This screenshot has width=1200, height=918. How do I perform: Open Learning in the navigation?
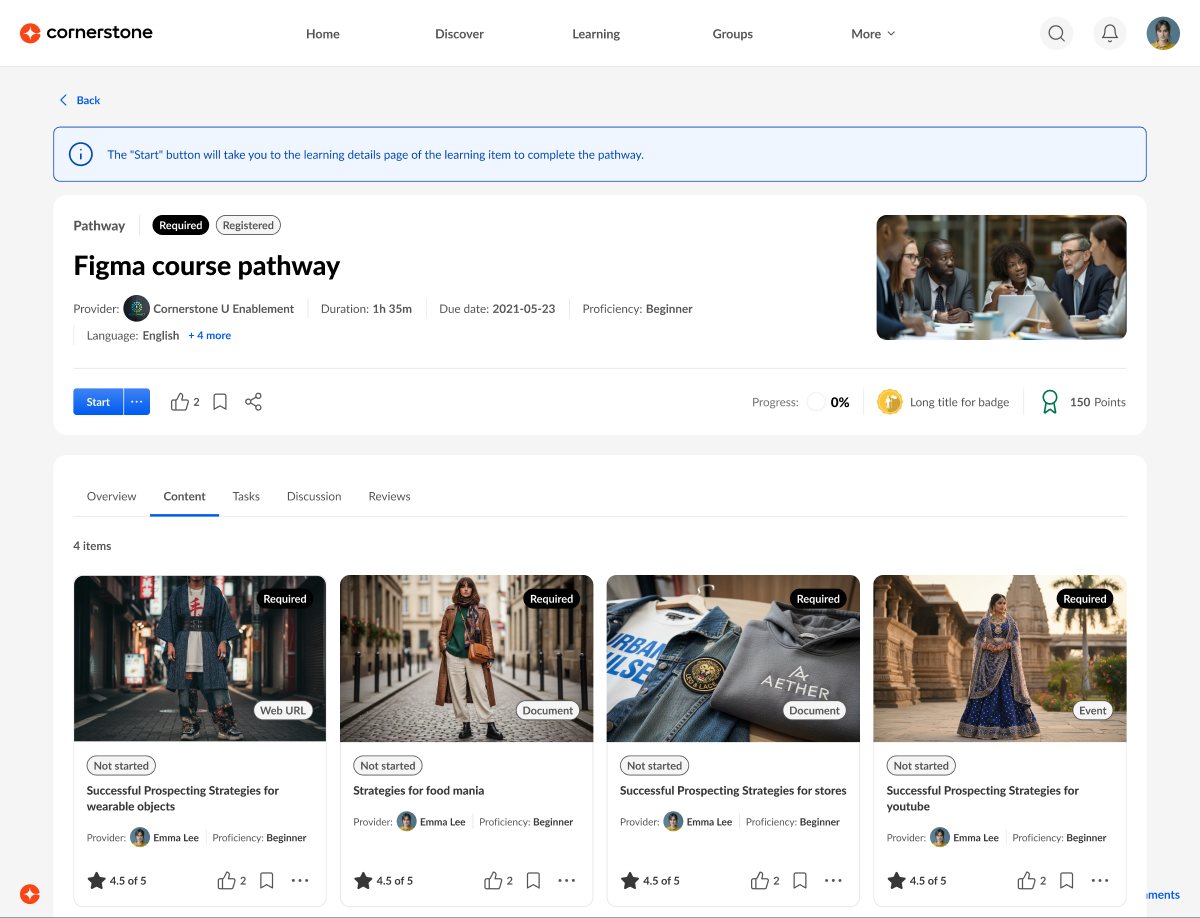pyautogui.click(x=596, y=34)
